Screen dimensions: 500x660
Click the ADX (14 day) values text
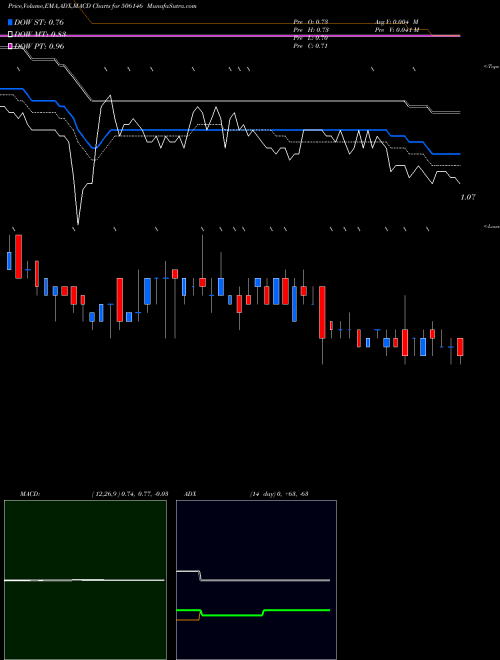279,494
